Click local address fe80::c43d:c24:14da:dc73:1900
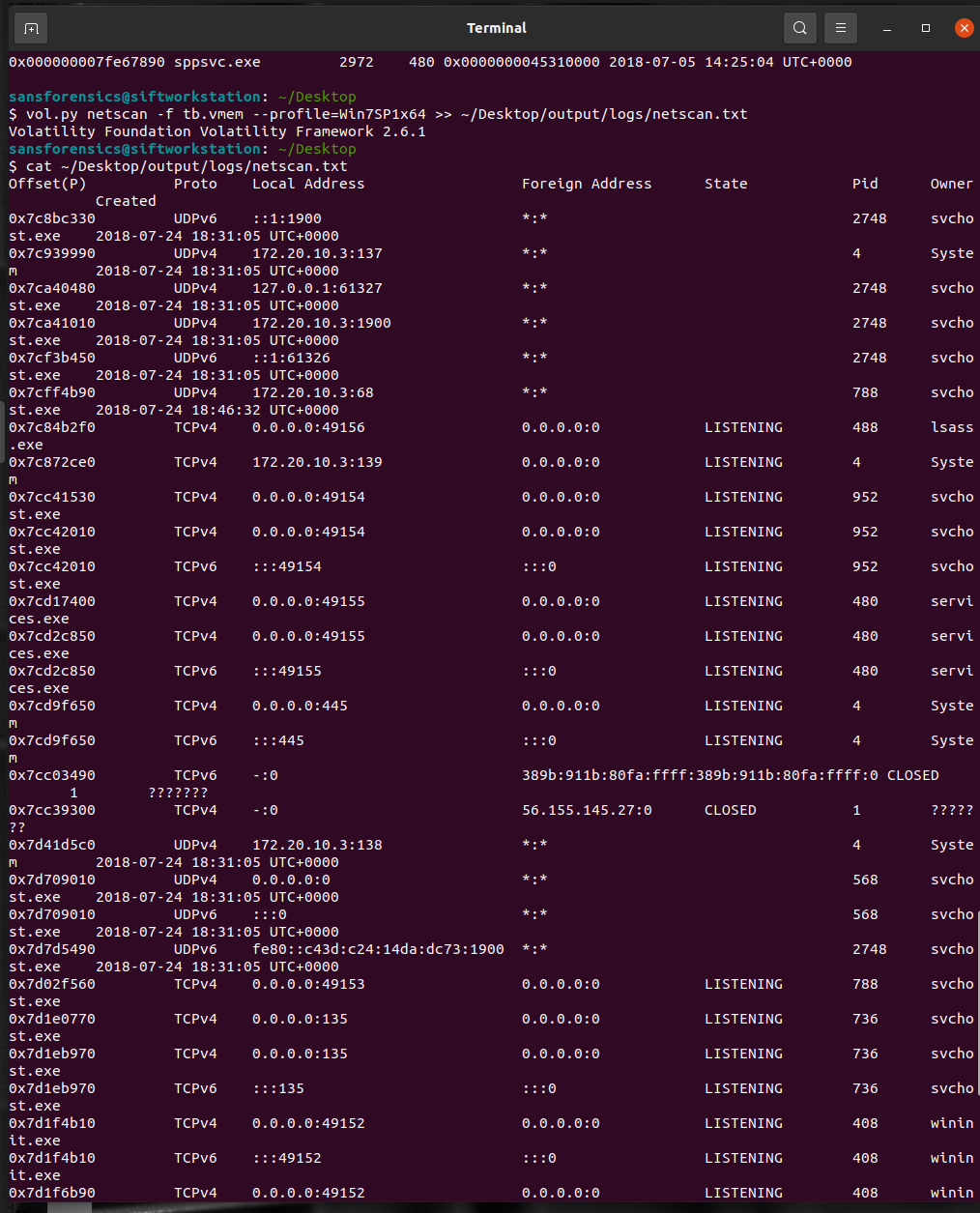This screenshot has width=980, height=1213. click(378, 949)
